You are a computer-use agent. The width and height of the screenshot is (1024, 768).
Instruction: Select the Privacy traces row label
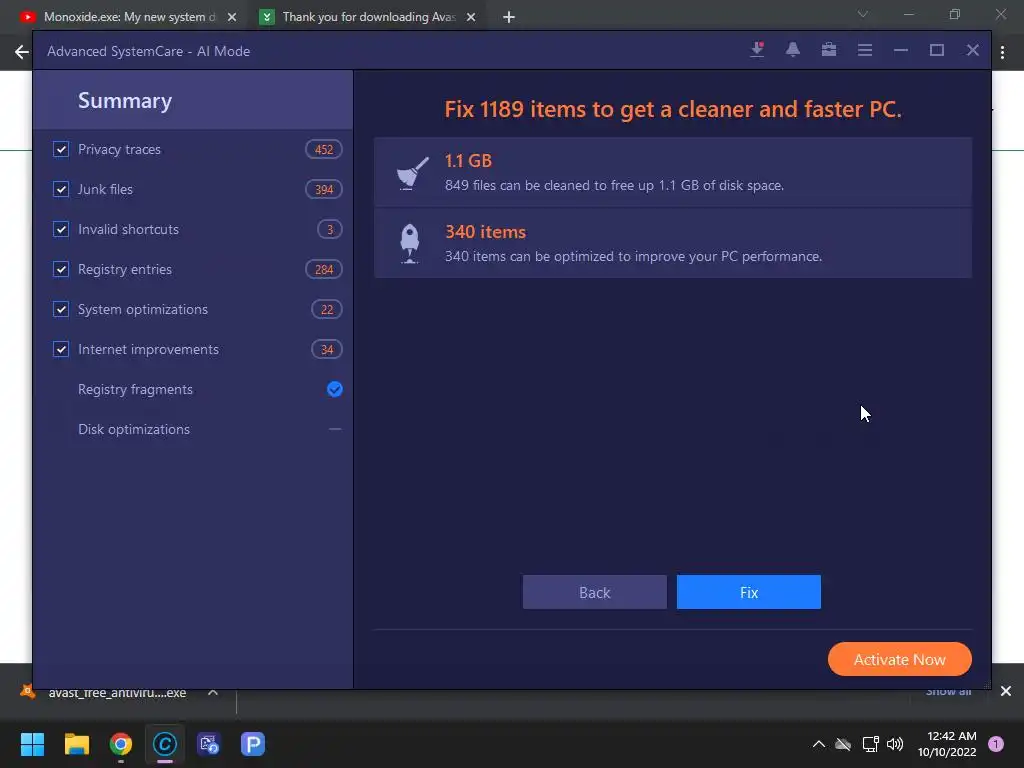pyautogui.click(x=120, y=150)
